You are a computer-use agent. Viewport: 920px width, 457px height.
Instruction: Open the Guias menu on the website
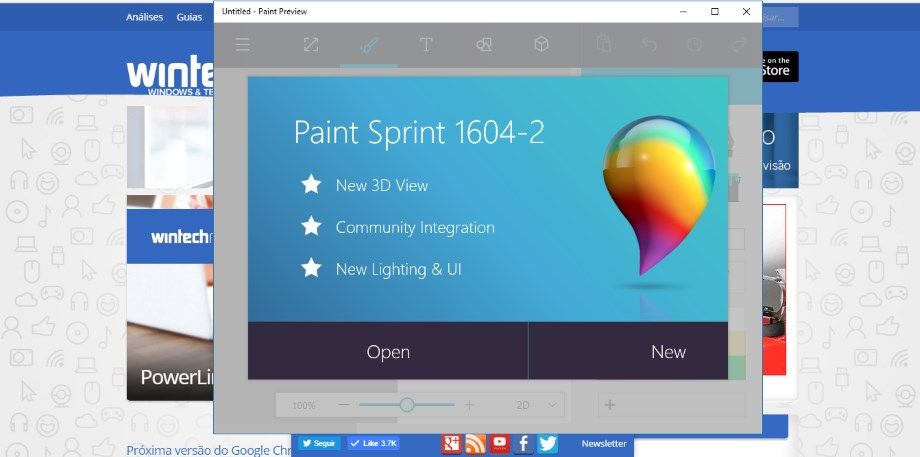(189, 17)
